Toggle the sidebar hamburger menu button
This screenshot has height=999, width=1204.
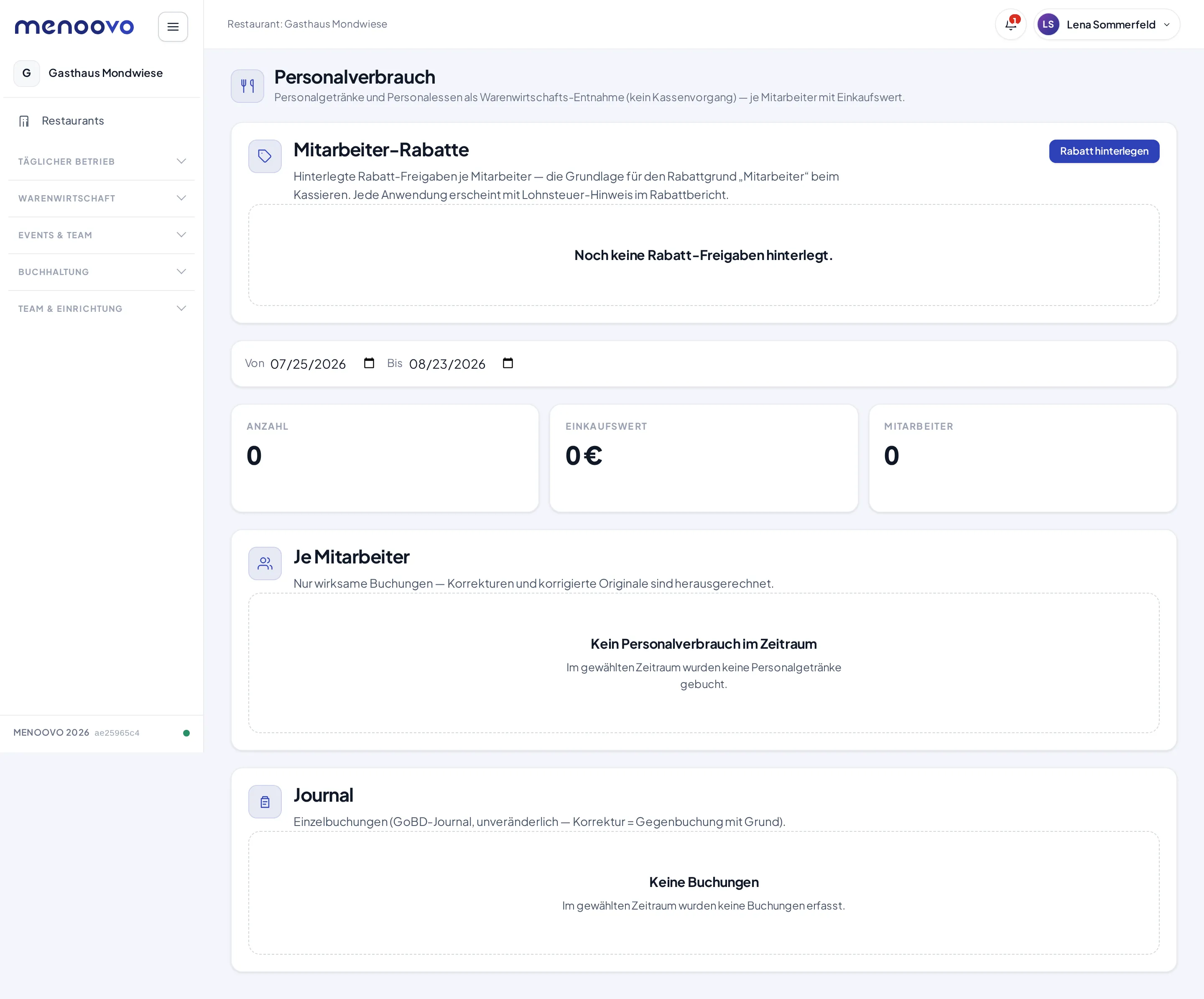[x=173, y=26]
